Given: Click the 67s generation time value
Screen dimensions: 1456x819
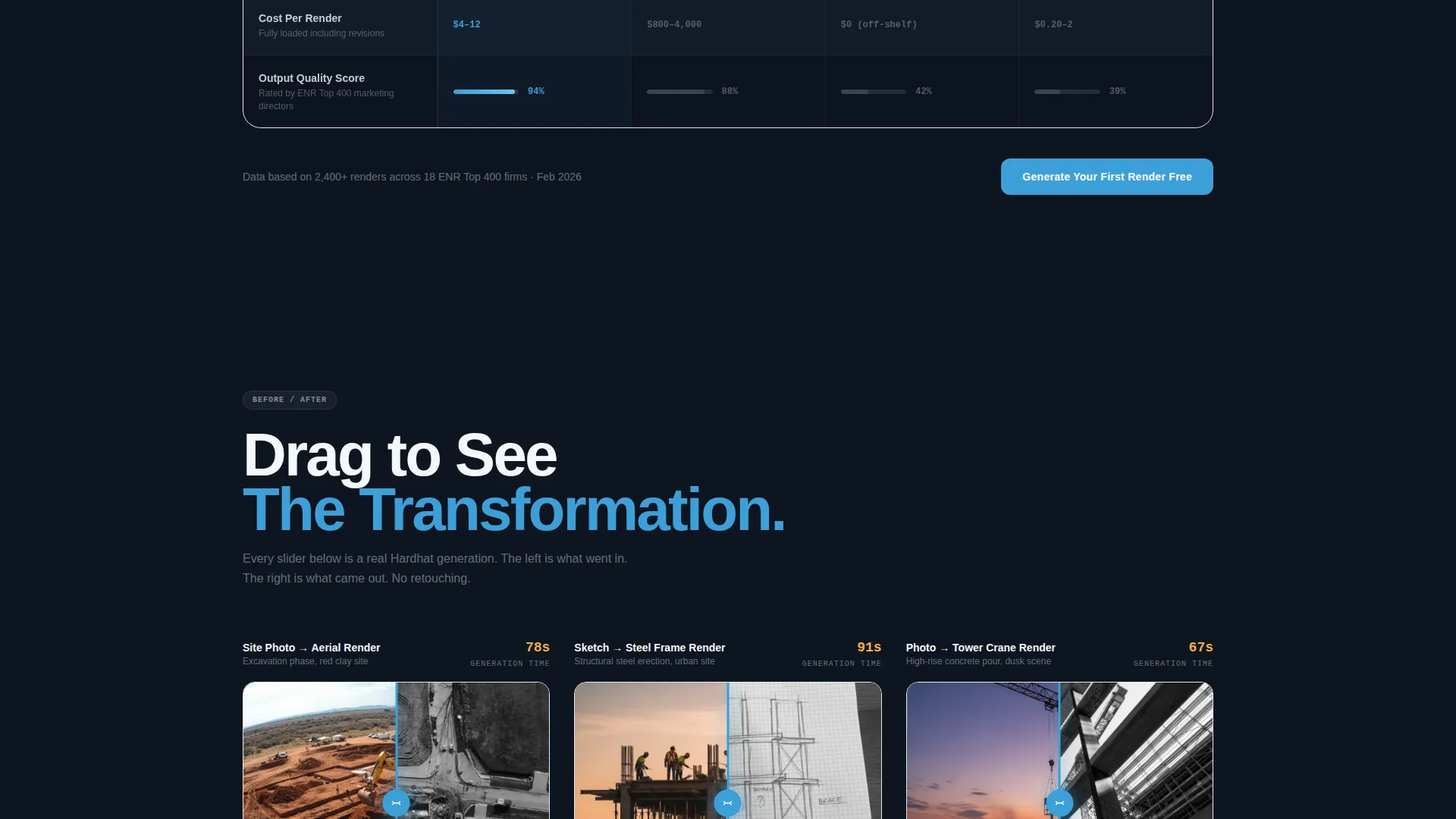Looking at the screenshot, I should coord(1200,647).
